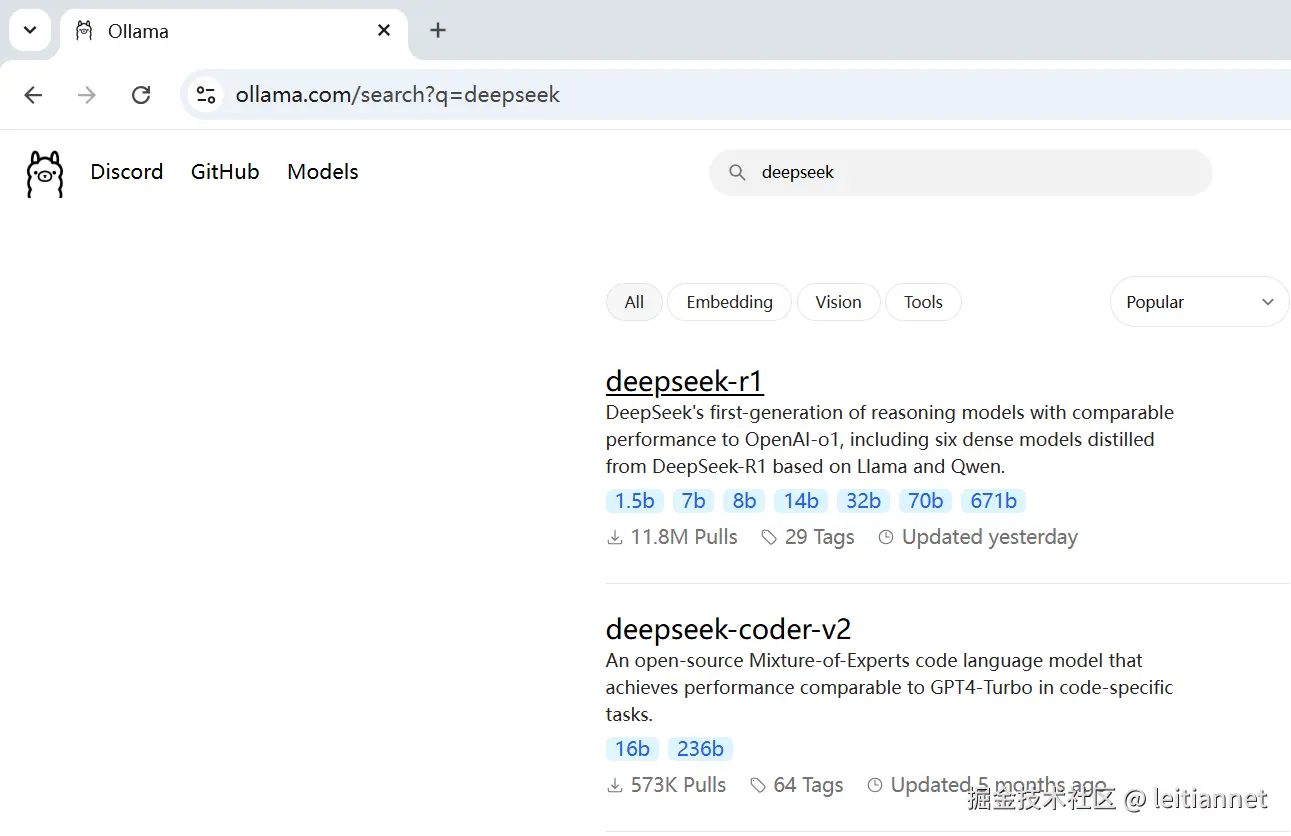1291x836 pixels.
Task: Toggle the Tools filter
Action: 923,302
